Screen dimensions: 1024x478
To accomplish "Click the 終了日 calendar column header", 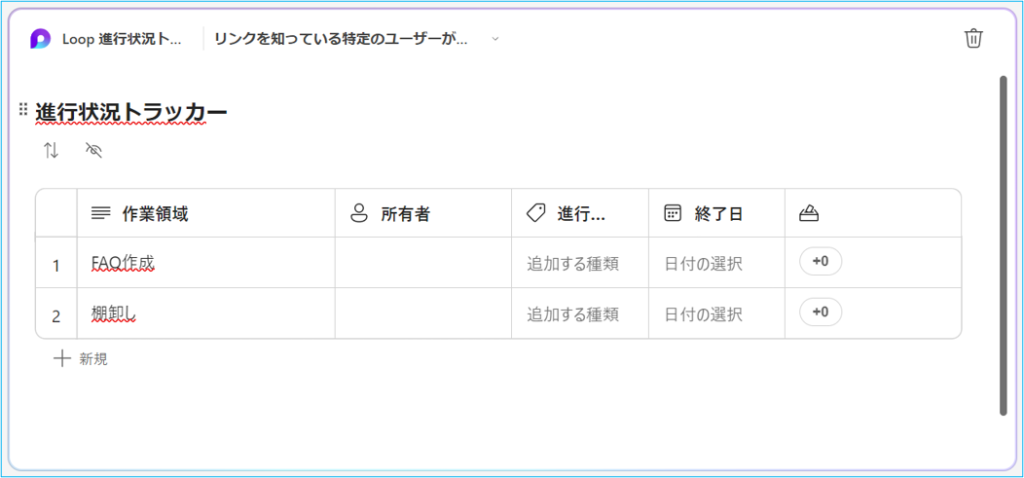I will [x=718, y=213].
